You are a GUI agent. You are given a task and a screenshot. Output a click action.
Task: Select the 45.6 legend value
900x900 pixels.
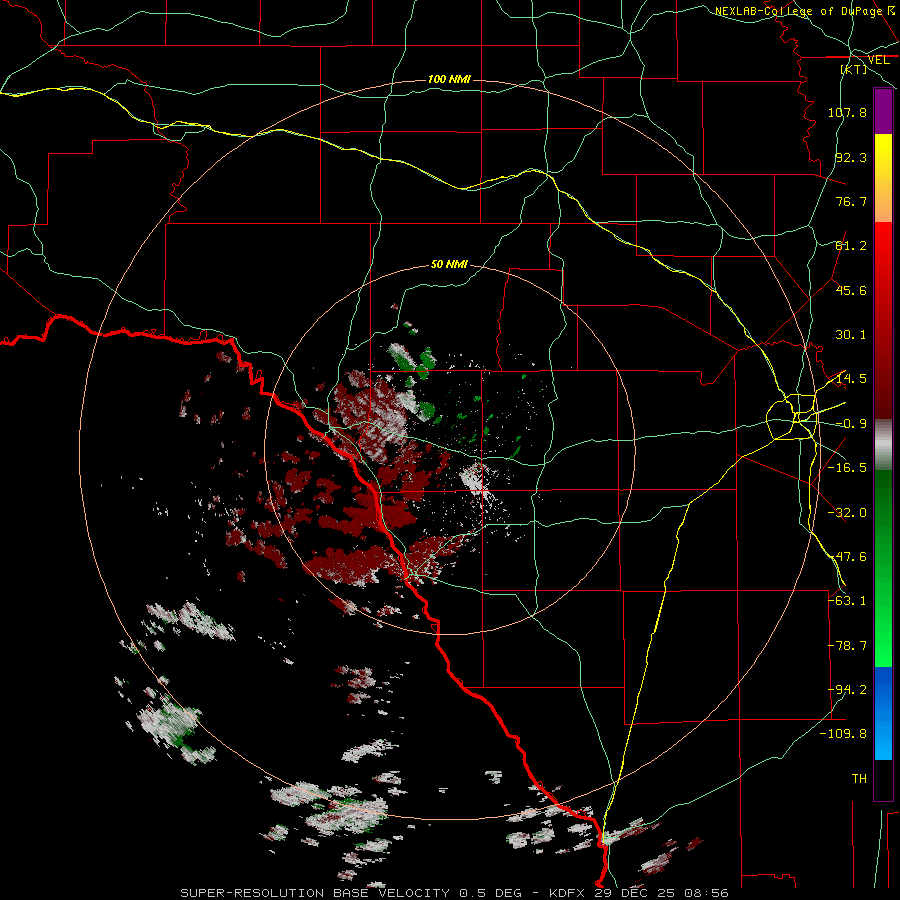coord(851,290)
